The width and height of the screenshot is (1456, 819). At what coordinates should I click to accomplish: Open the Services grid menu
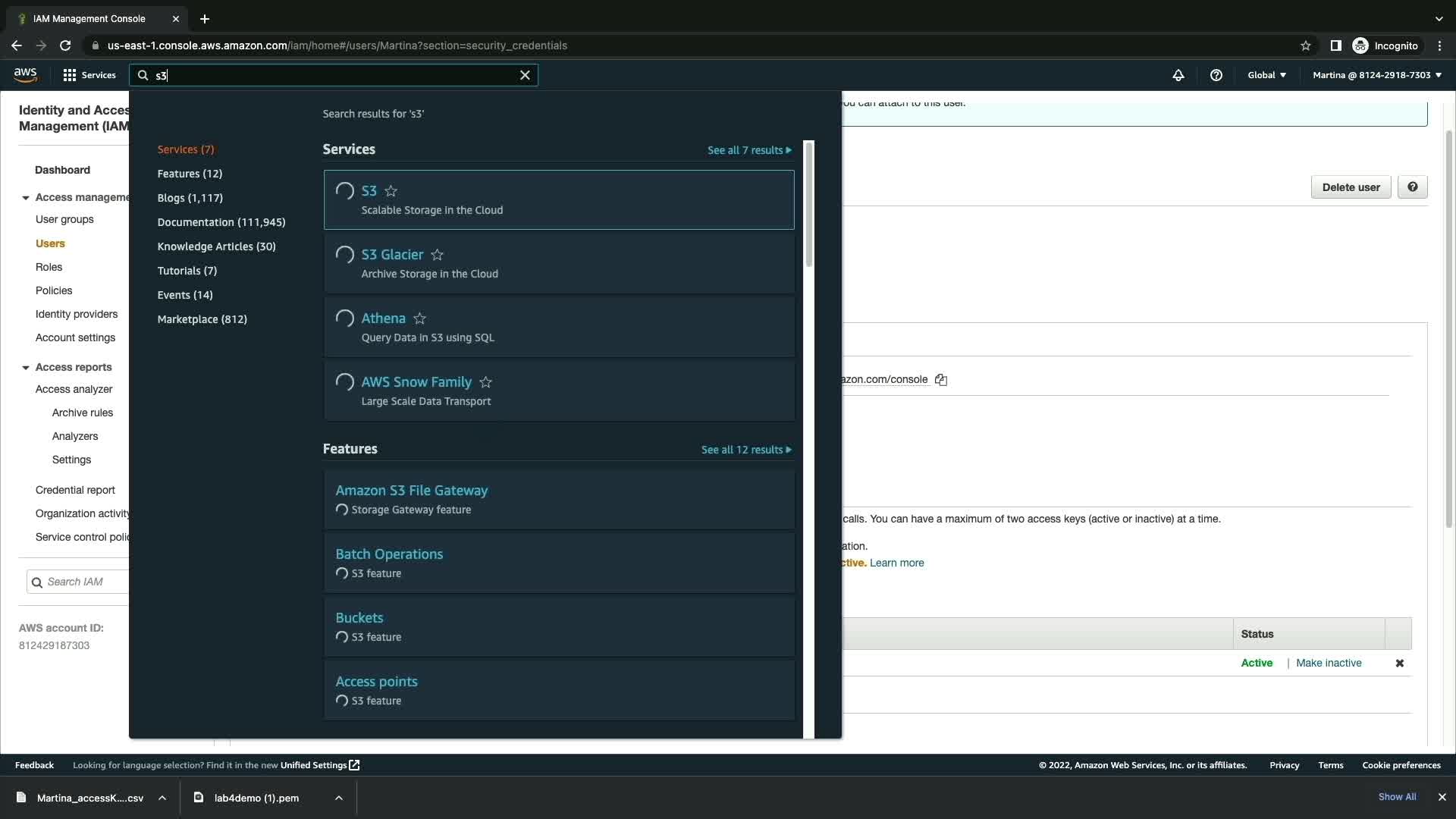coord(89,75)
